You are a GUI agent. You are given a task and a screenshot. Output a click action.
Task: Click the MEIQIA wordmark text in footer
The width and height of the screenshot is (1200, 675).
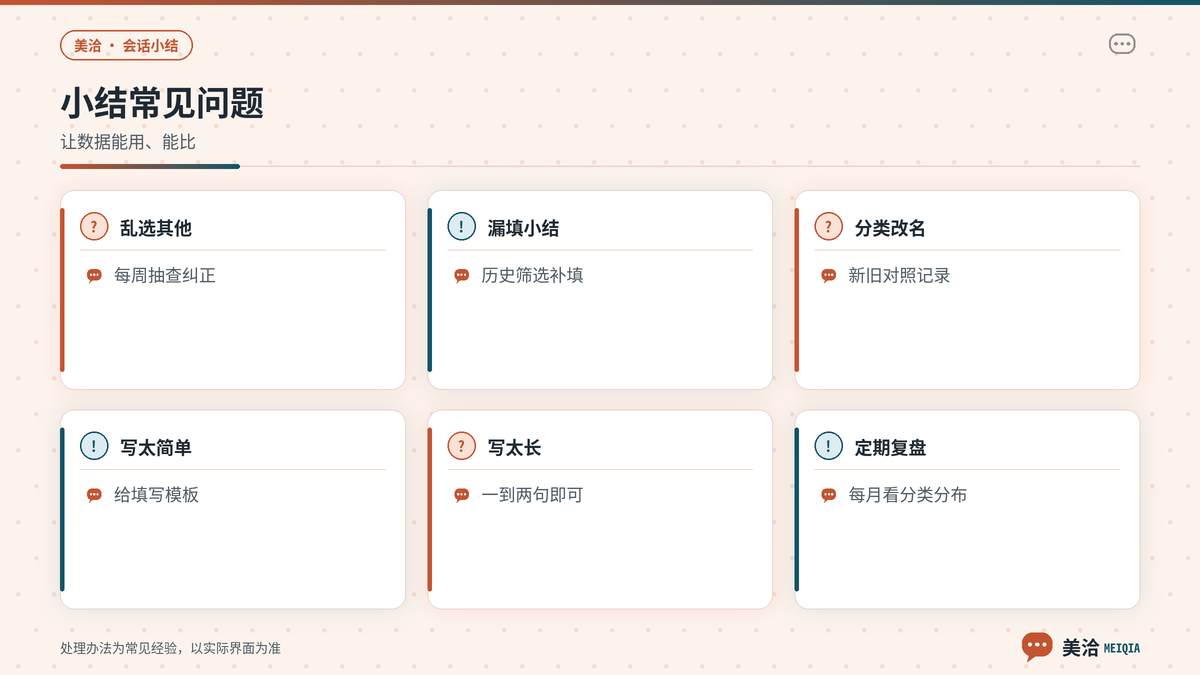pos(1121,648)
